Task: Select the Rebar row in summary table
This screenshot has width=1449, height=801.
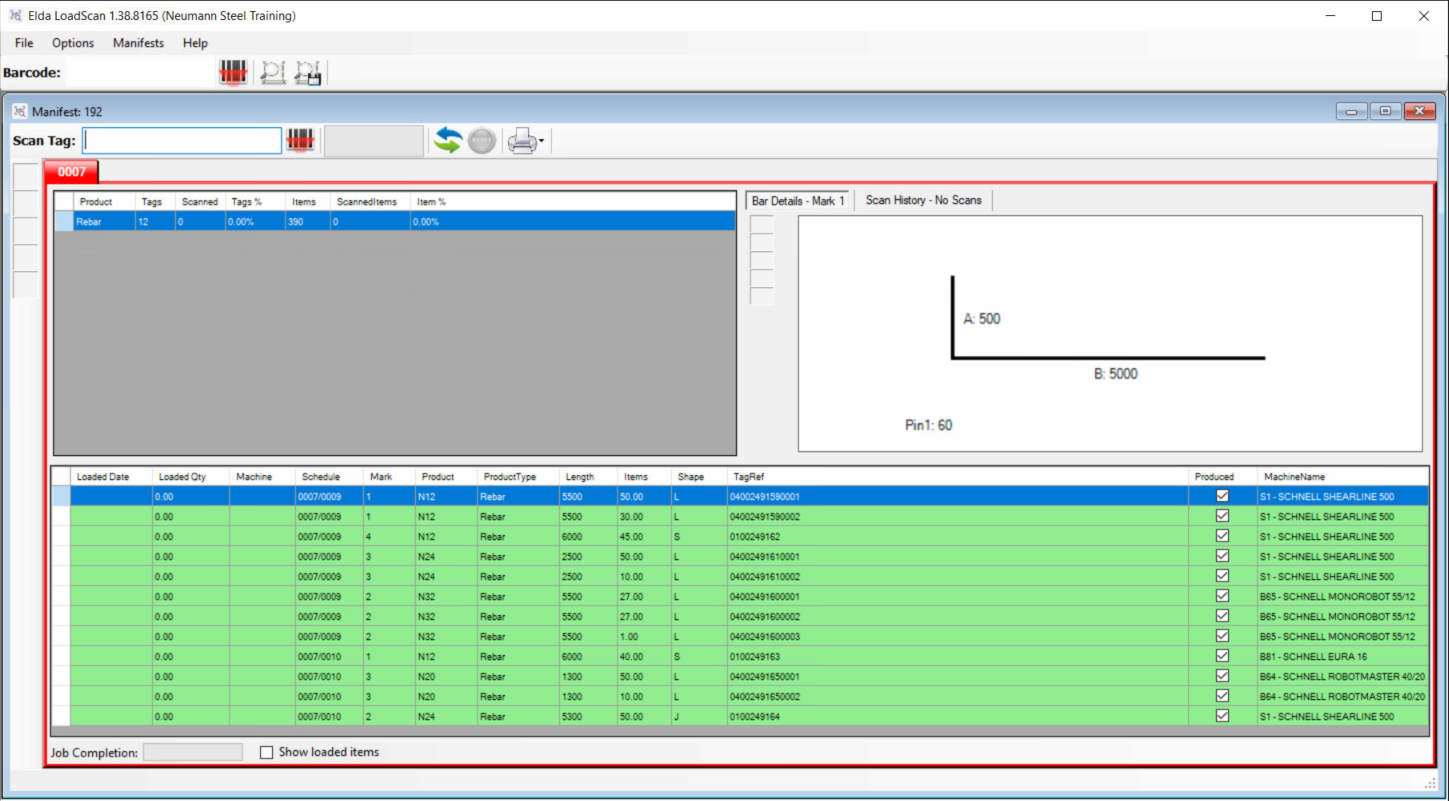Action: pos(395,222)
